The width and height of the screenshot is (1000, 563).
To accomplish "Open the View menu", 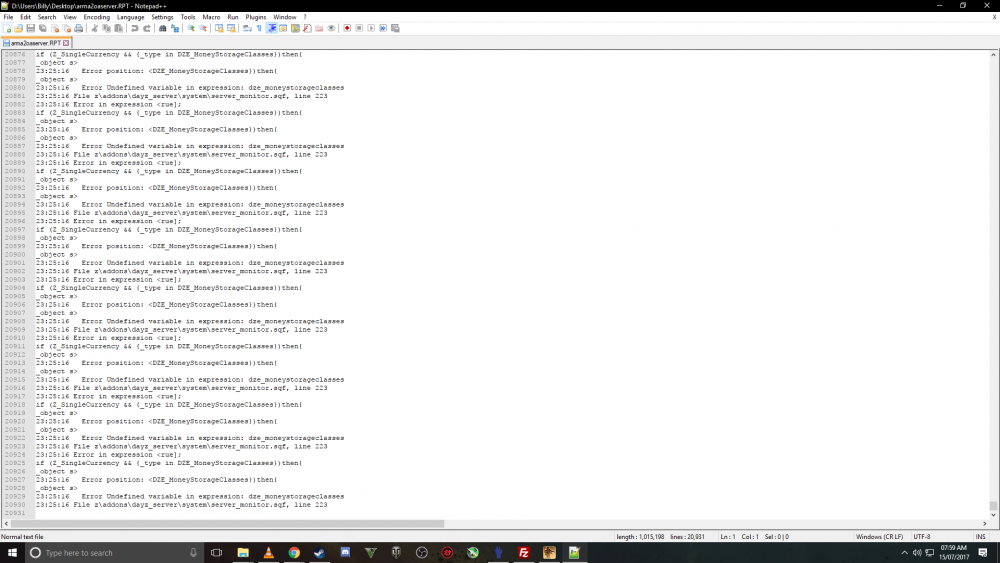I will click(70, 17).
